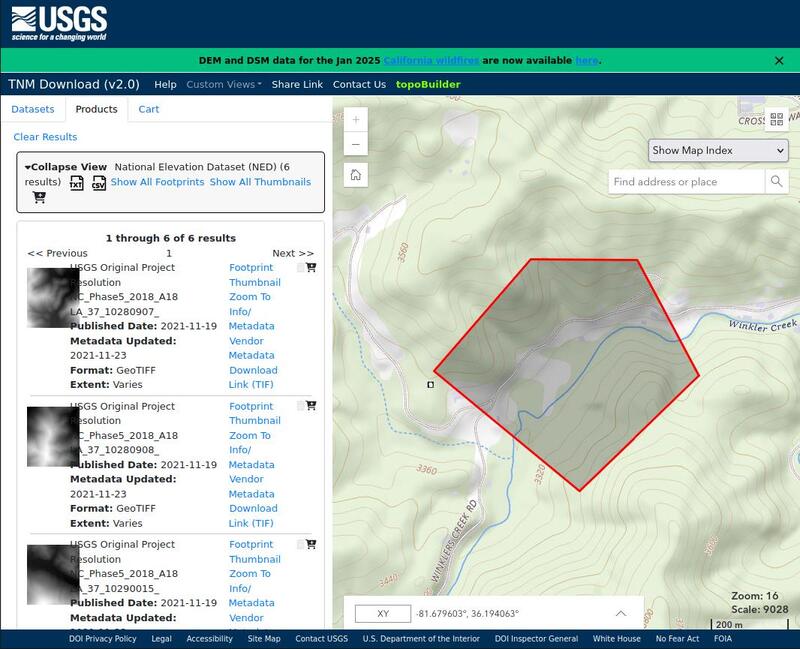
Task: Open the FOIA footer link
Action: pyautogui.click(x=723, y=639)
